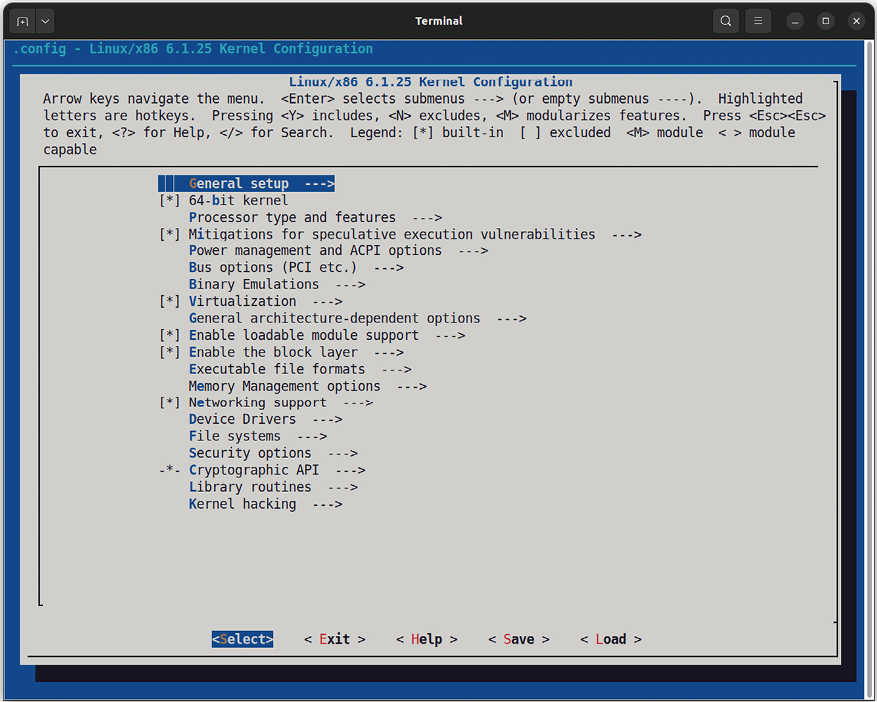Screen dimensions: 877x702
Task: Click the < Load > button
Action: coord(611,639)
